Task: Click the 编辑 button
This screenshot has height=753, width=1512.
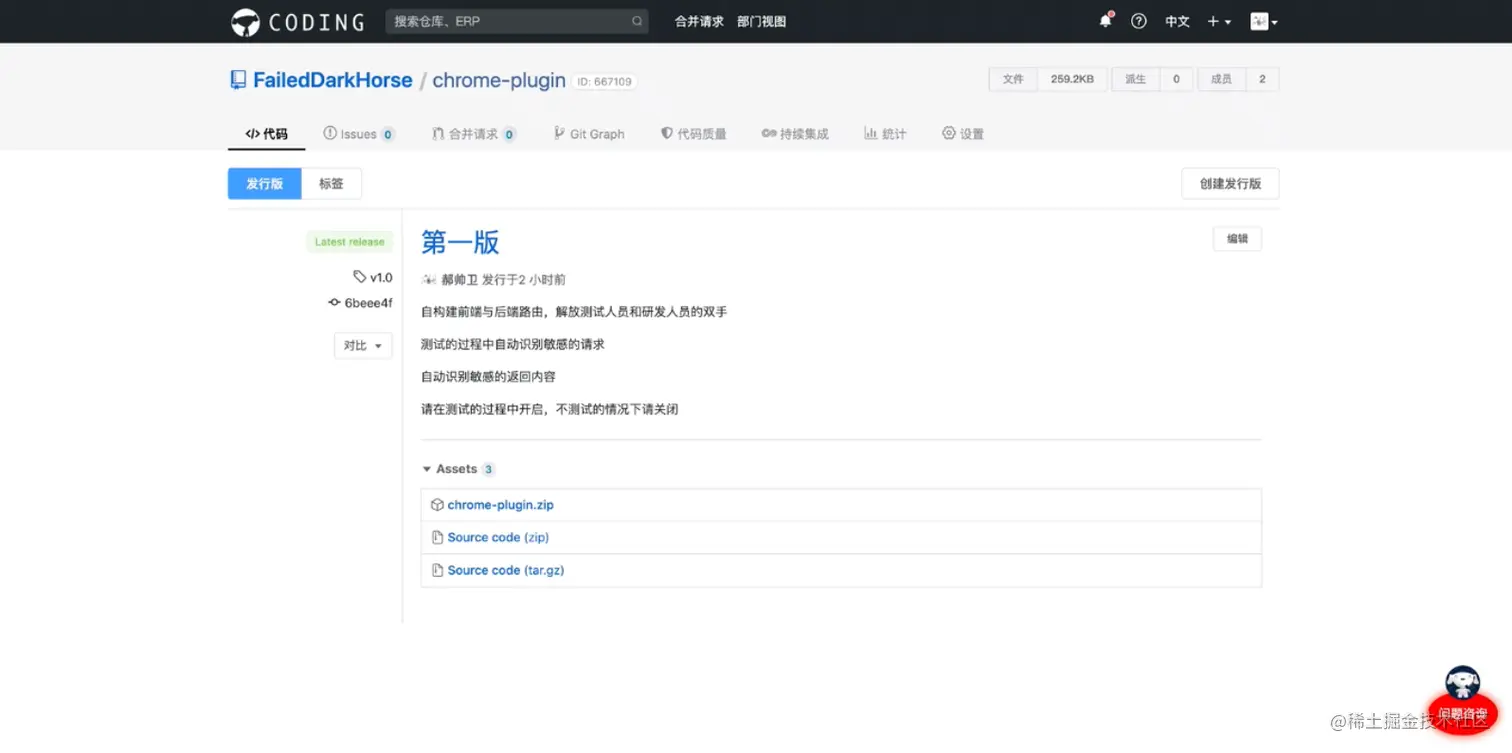Action: (1237, 239)
